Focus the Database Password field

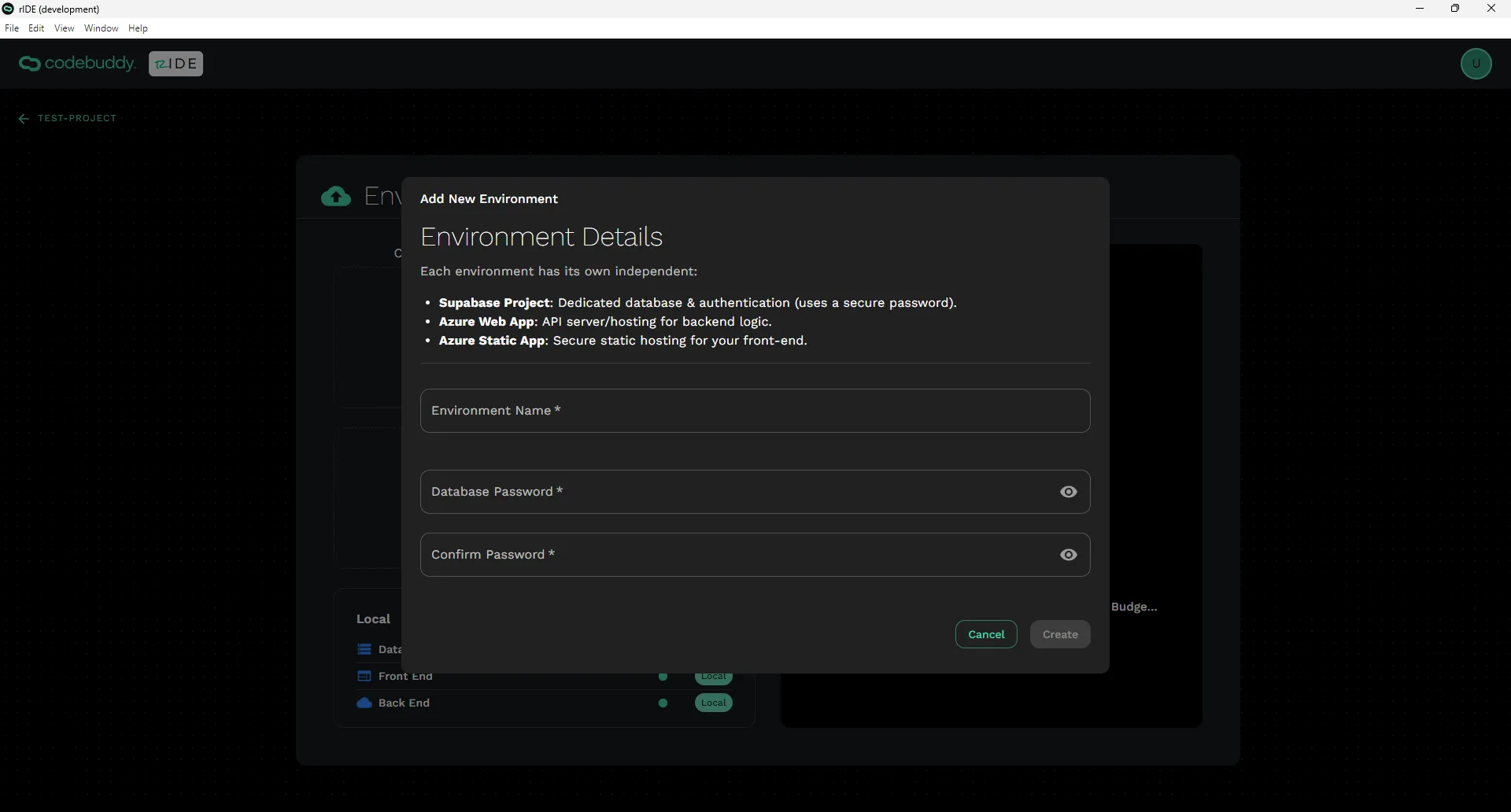(x=755, y=492)
